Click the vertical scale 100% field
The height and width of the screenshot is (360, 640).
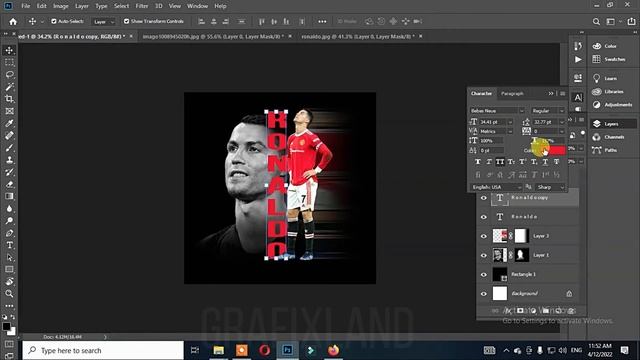pos(491,141)
